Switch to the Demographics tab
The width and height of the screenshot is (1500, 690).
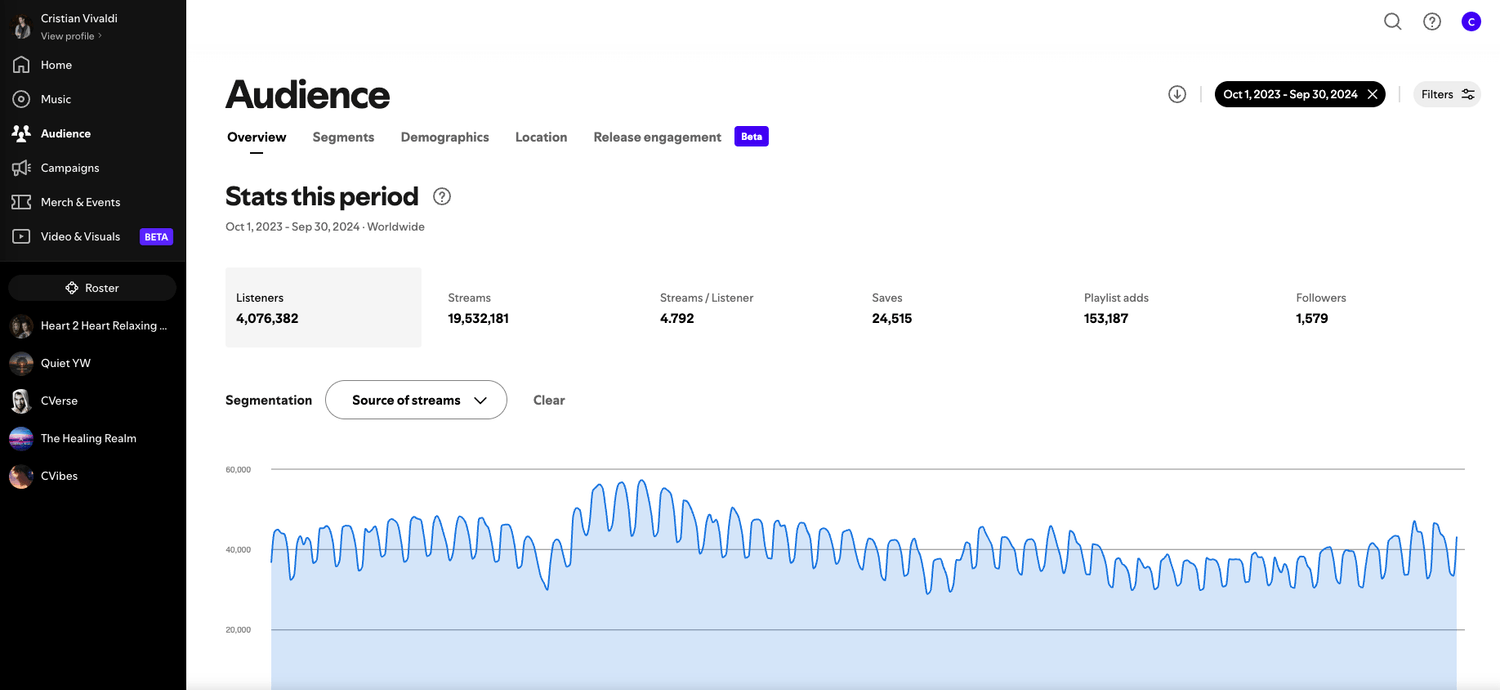[x=445, y=137]
